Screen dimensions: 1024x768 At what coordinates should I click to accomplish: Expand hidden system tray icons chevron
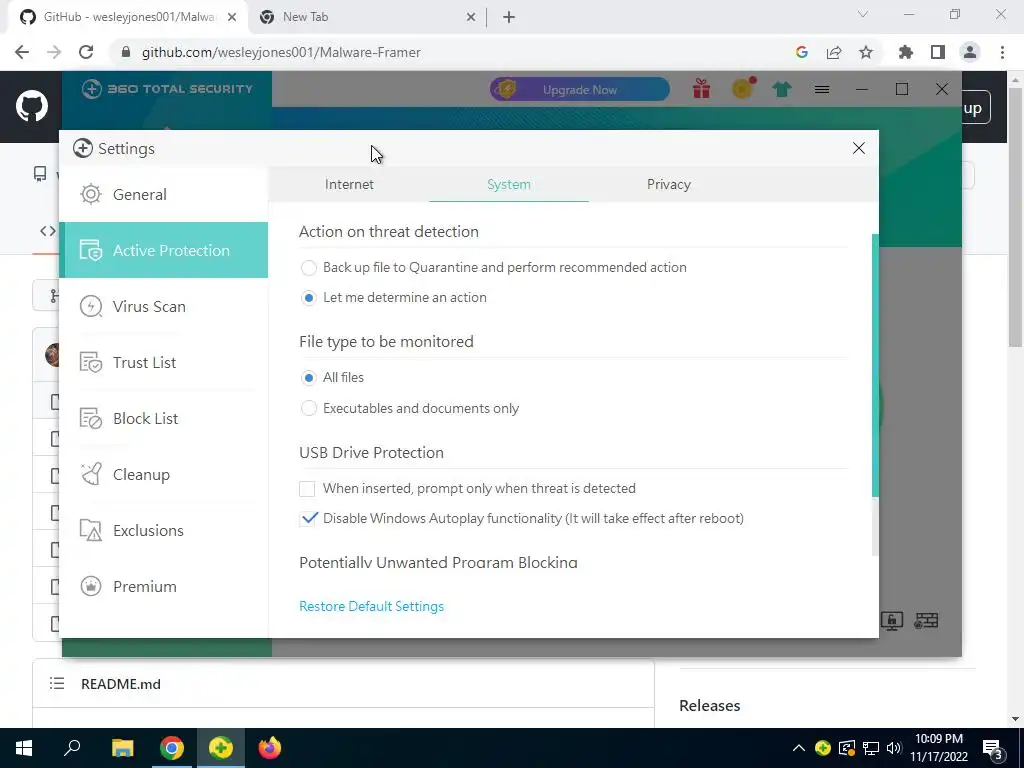798,748
